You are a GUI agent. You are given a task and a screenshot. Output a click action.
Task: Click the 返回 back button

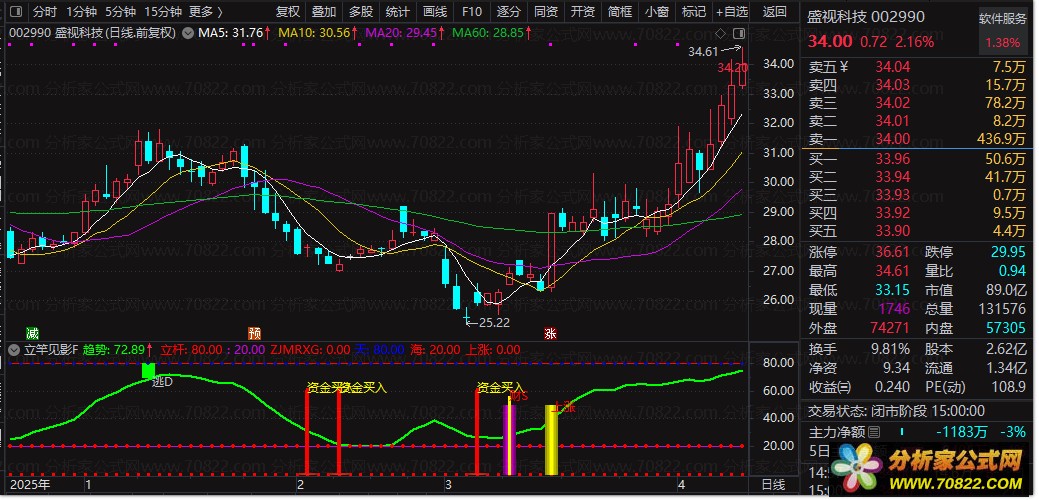click(x=775, y=11)
